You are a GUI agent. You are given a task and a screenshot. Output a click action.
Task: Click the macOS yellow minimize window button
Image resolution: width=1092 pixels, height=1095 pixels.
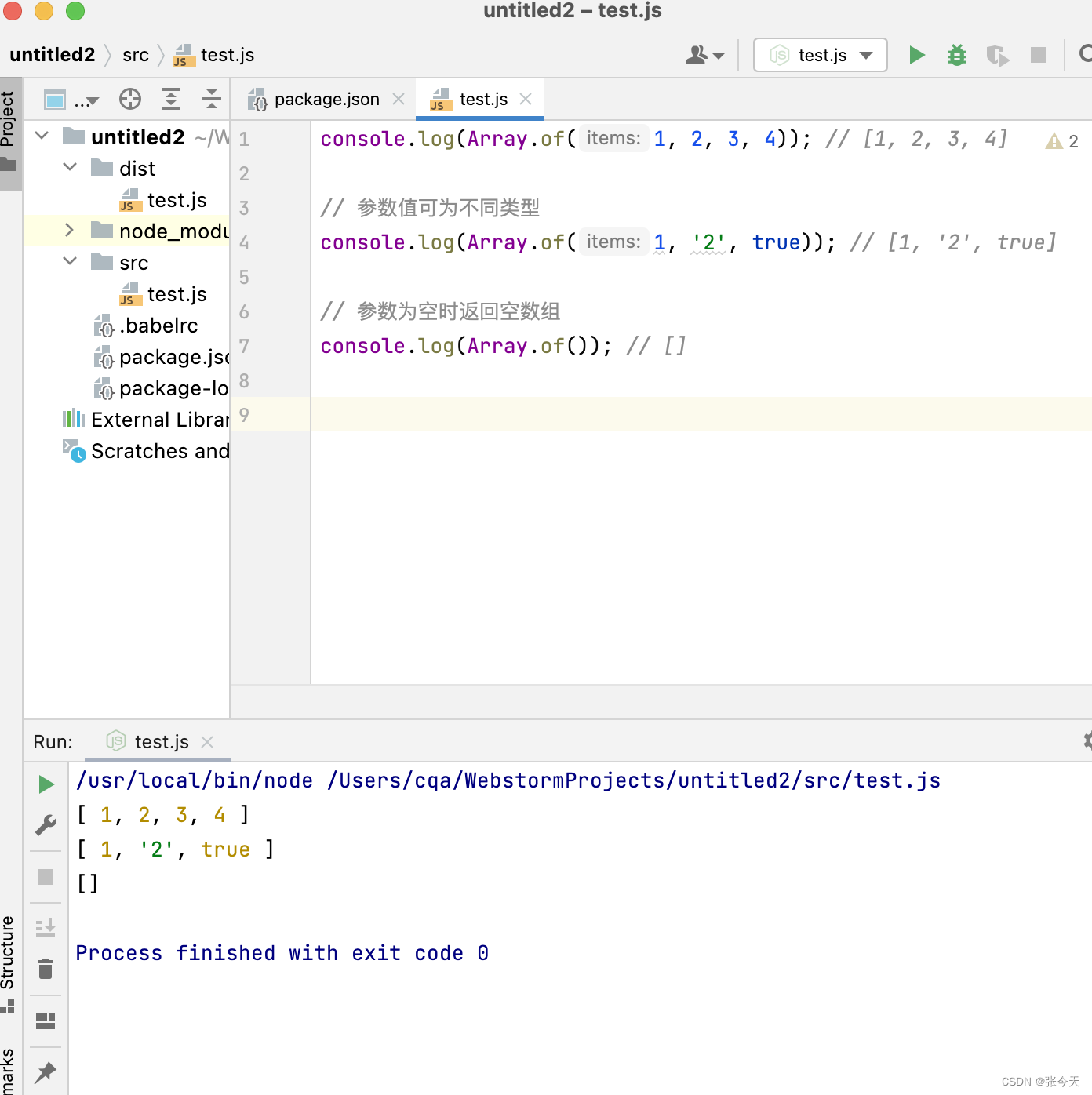click(44, 10)
